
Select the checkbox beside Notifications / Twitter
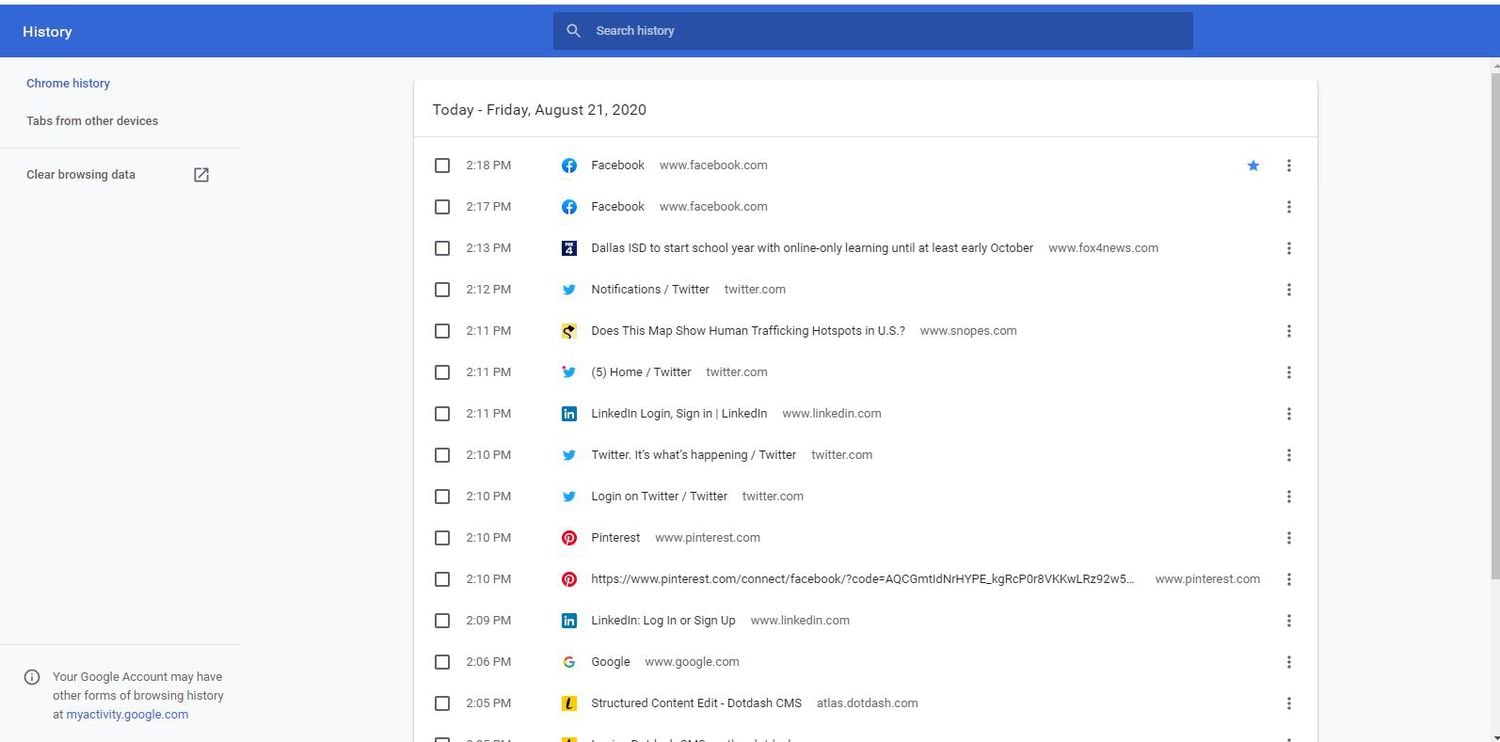click(x=442, y=289)
